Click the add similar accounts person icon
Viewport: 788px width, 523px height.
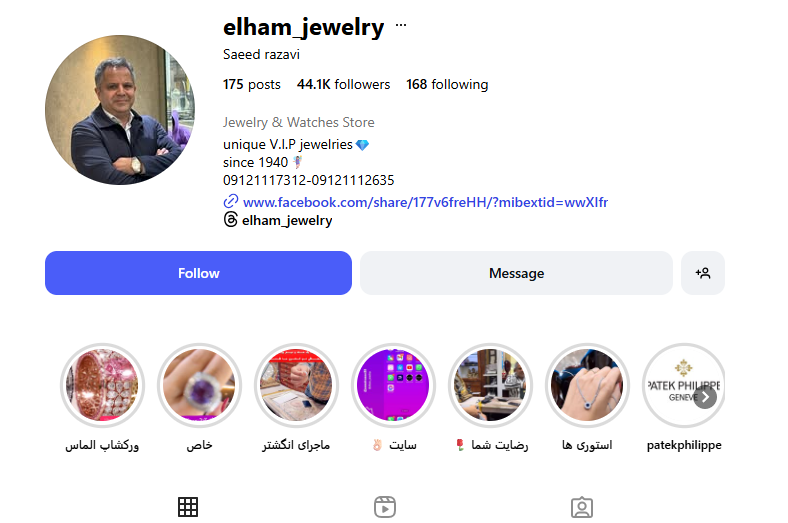click(703, 273)
